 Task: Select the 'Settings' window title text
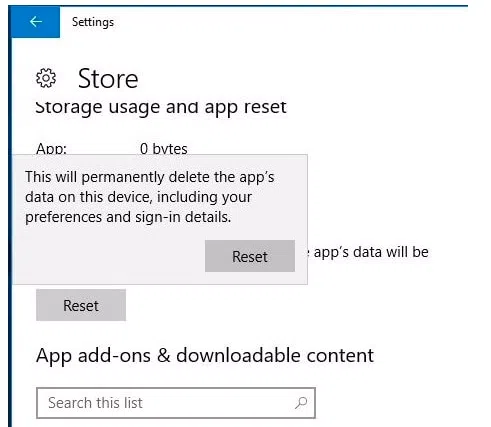(93, 22)
